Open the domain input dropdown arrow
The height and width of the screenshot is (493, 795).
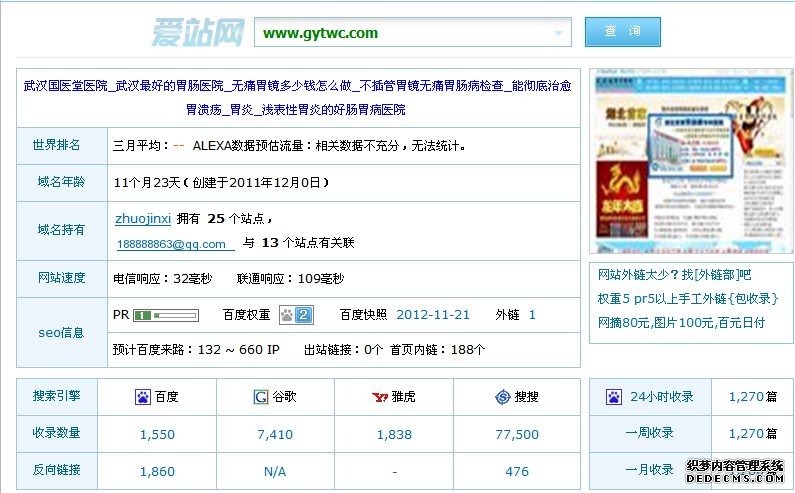tap(558, 33)
